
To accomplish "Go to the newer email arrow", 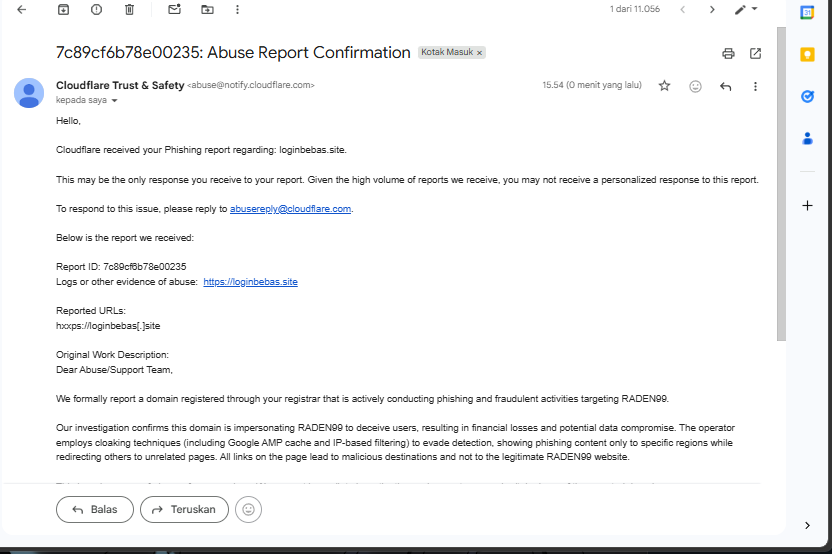I will click(x=683, y=10).
